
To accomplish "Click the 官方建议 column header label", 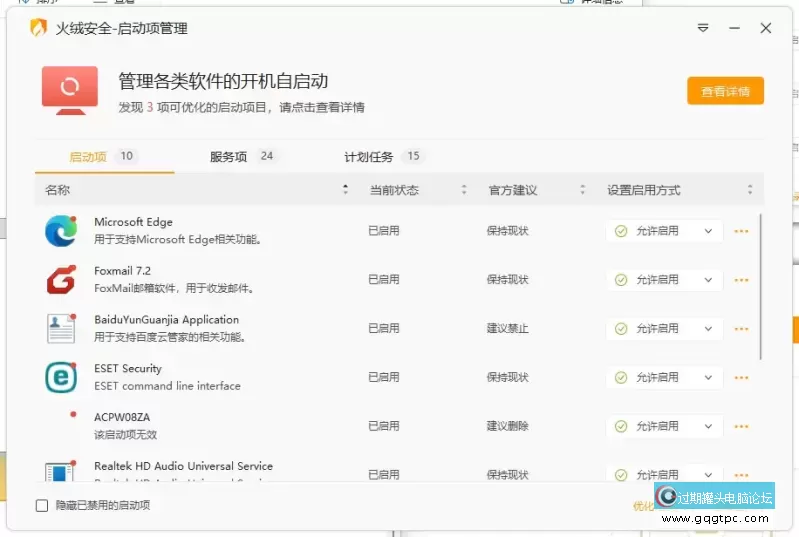I will coord(513,190).
